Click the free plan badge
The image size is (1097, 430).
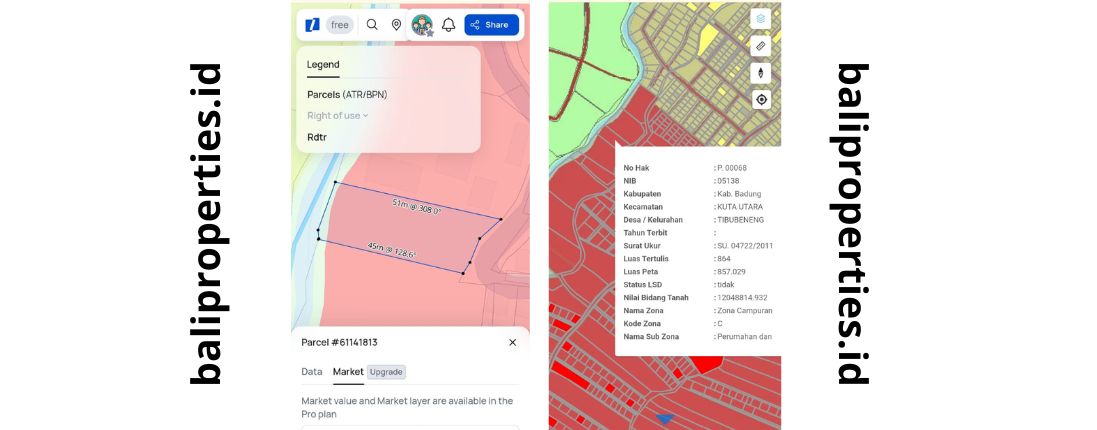coord(340,25)
